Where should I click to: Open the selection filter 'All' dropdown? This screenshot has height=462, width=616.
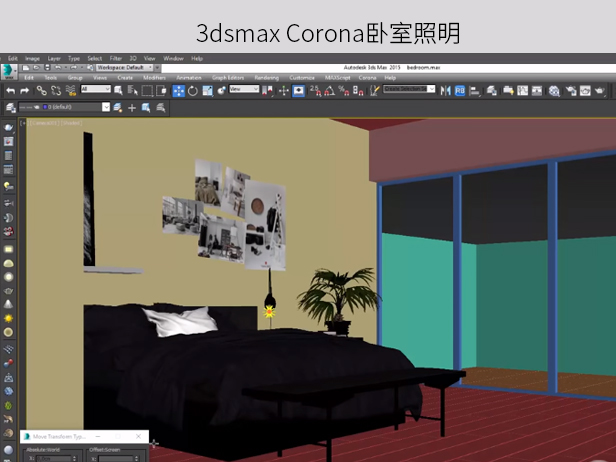coord(96,90)
